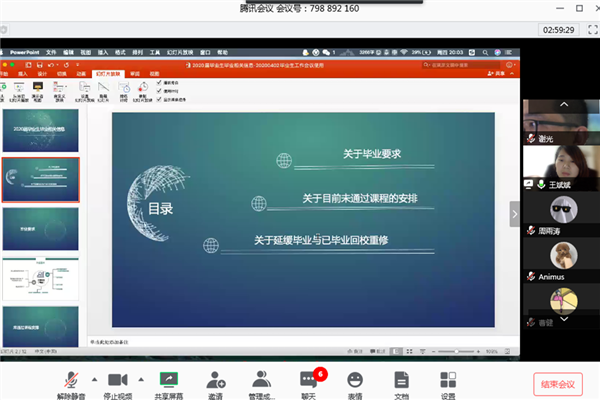Viewport: 600px width, 400px height.
Task: Select participant 王斌斌 video tile
Action: pos(561,168)
